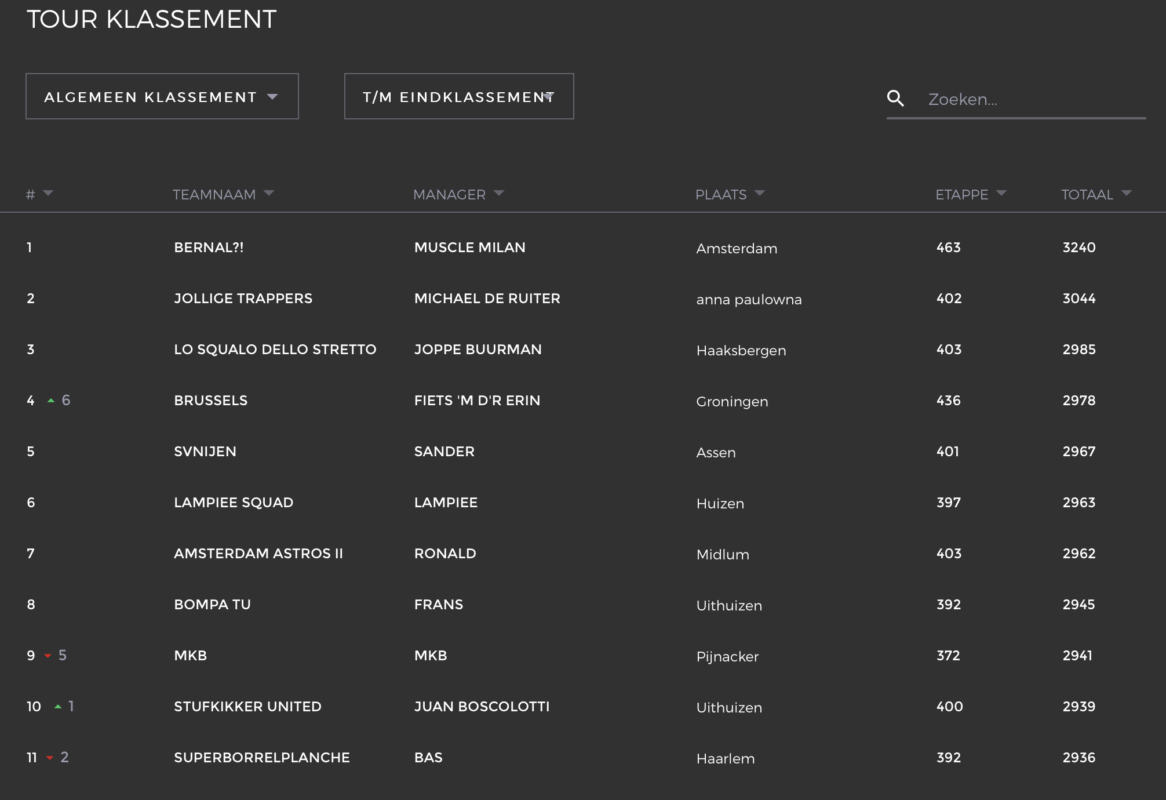Click the total score 2936
The width and height of the screenshot is (1166, 800).
click(1079, 758)
